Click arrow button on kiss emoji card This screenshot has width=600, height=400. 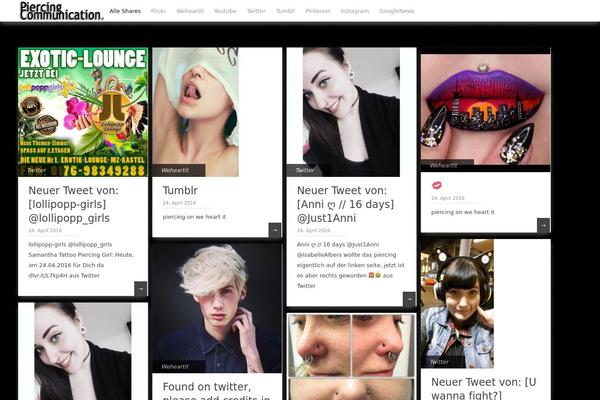(543, 225)
